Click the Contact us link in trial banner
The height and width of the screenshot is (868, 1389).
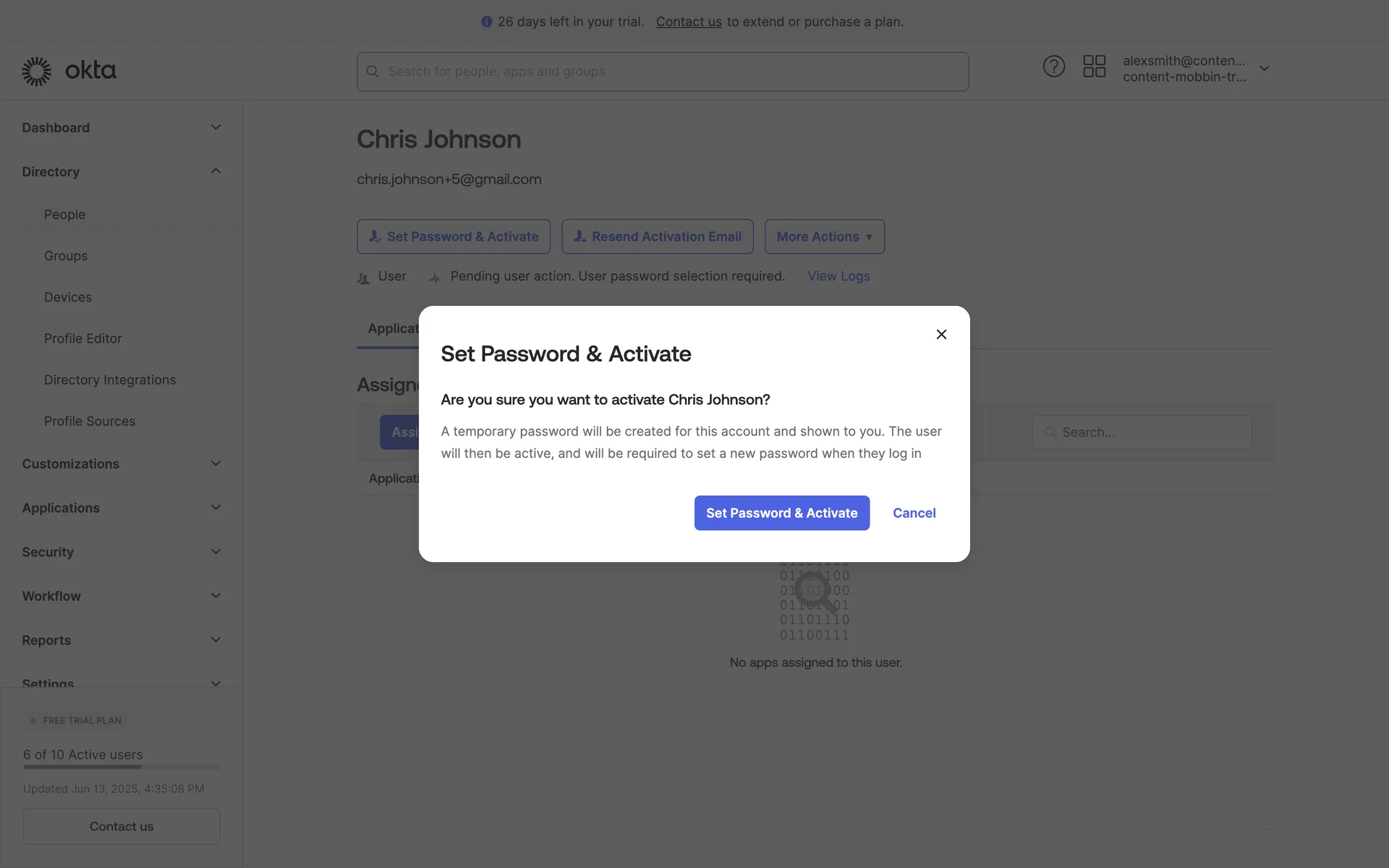(689, 22)
